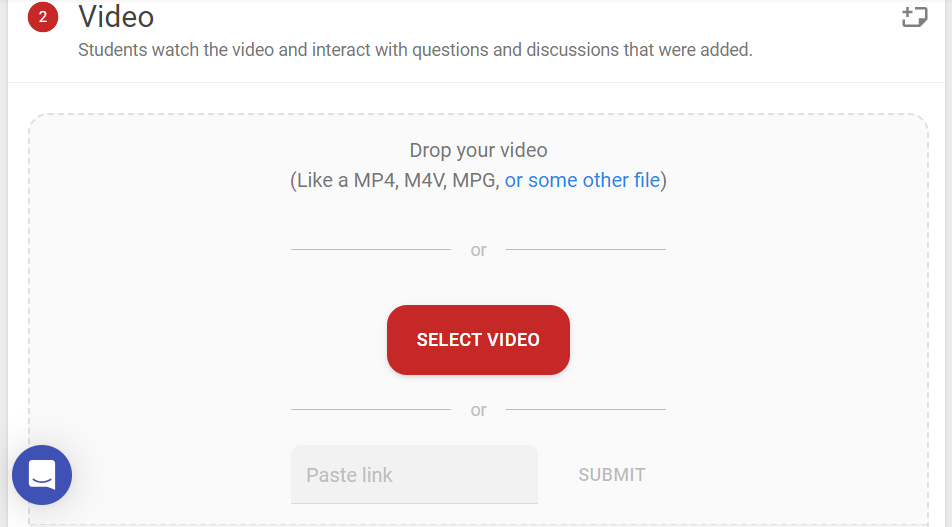The height and width of the screenshot is (527, 952).
Task: Click the "Like a MP4, M4V, MPG" format text
Action: 395,180
